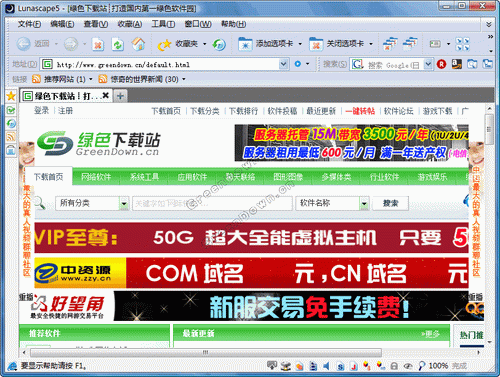This screenshot has width=500, height=377.
Task: Click the Home page toolbar icon
Action: click(x=138, y=44)
